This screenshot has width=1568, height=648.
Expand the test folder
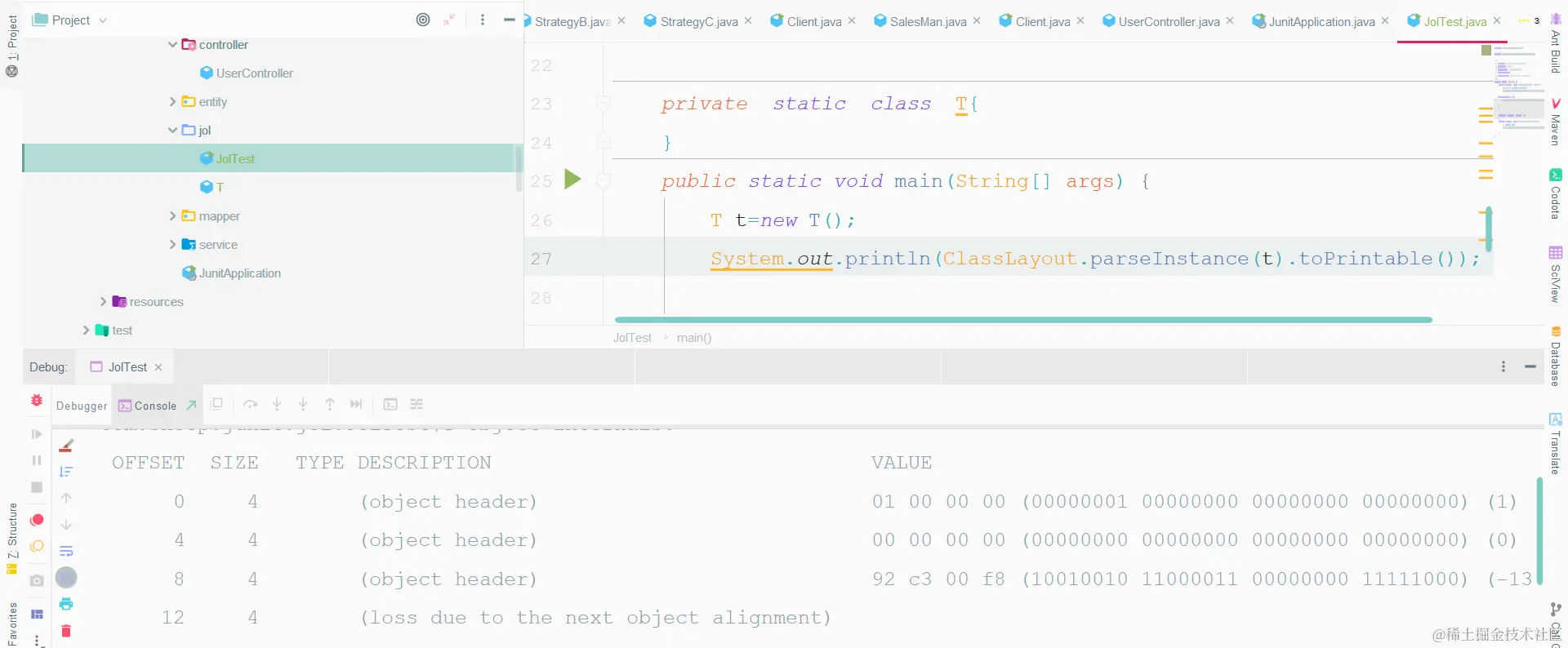[86, 331]
